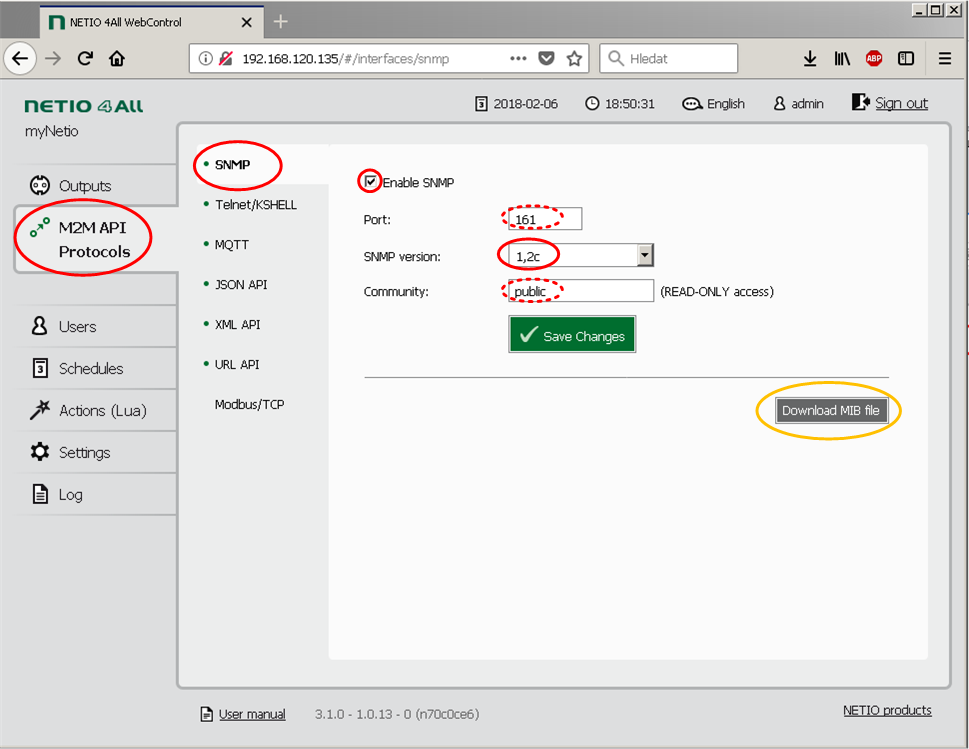The image size is (969, 749).
Task: Open the page actions ellipsis menu
Action: pos(518,59)
